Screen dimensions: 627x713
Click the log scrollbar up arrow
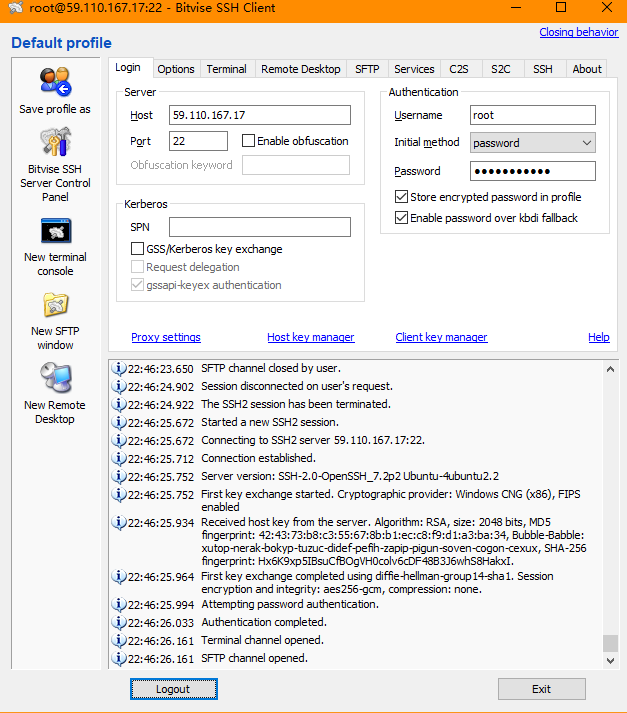pyautogui.click(x=611, y=369)
